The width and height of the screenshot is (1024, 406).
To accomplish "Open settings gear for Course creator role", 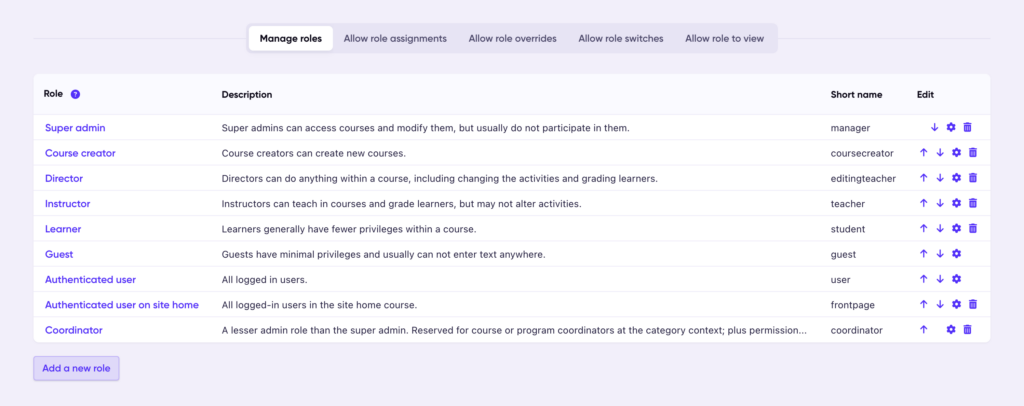I will click(x=956, y=153).
